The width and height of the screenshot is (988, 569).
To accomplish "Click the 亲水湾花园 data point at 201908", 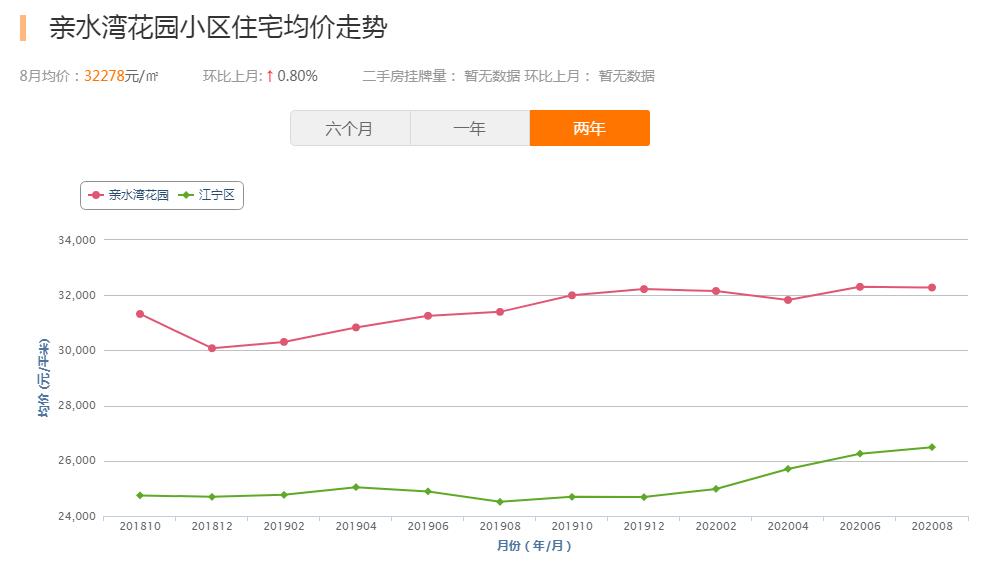I will pos(500,312).
